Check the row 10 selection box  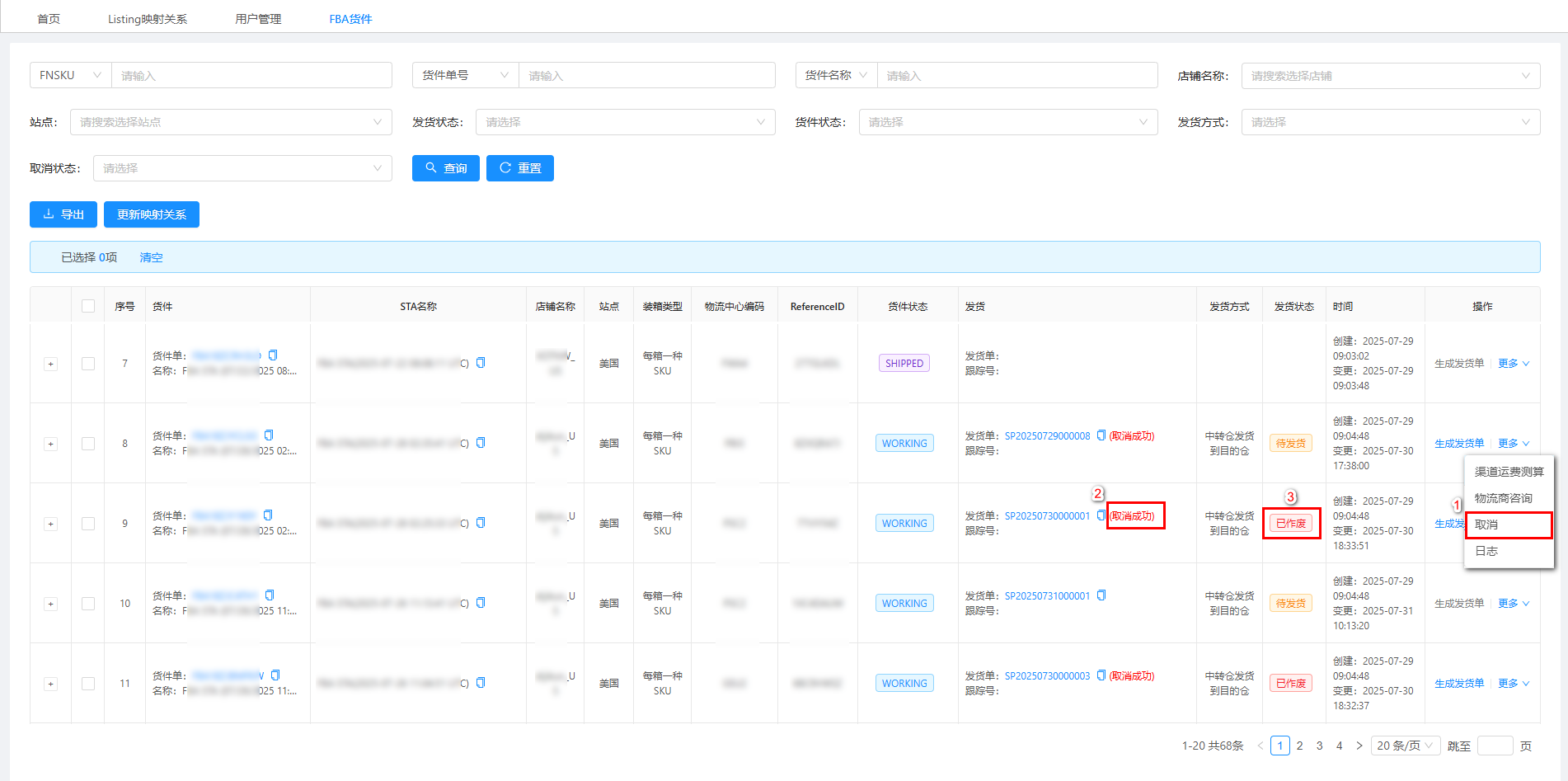point(88,604)
